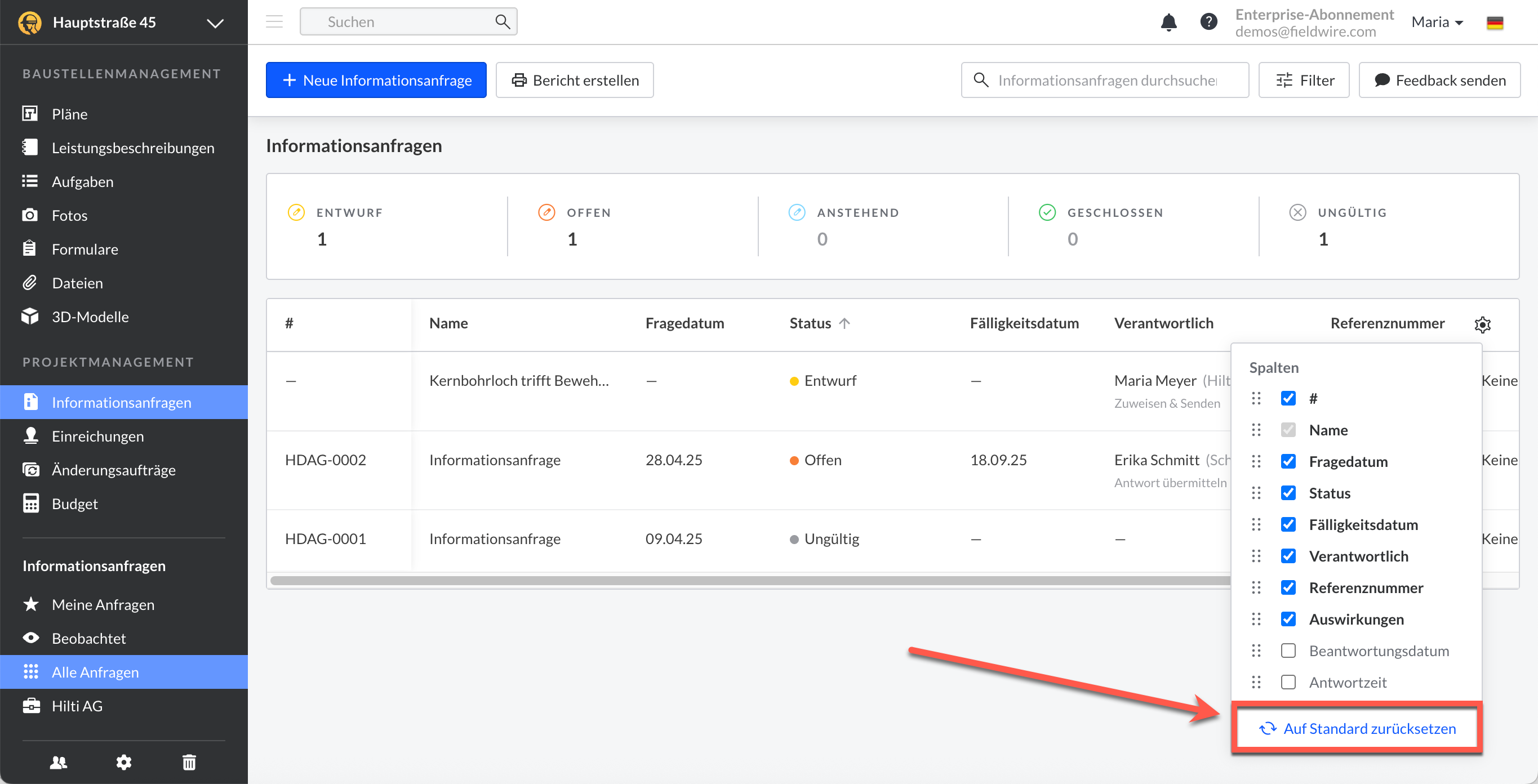Check the Antwortzeit column checkbox
The height and width of the screenshot is (784, 1538).
1288,683
